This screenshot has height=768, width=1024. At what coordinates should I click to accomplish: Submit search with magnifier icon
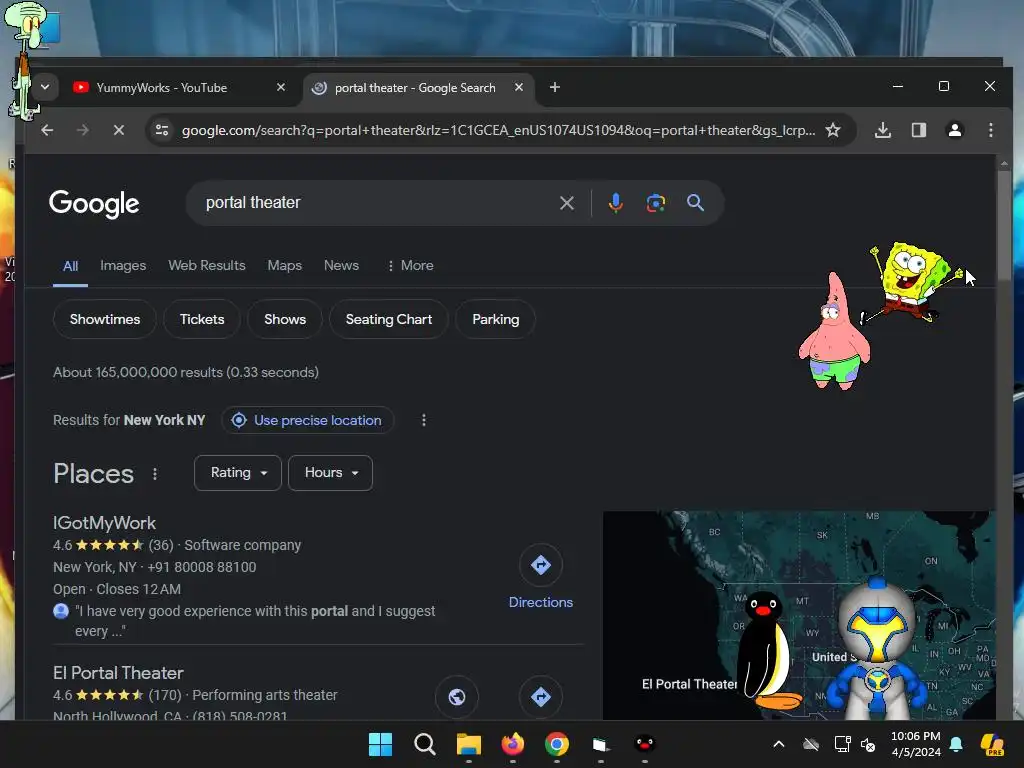pyautogui.click(x=695, y=203)
